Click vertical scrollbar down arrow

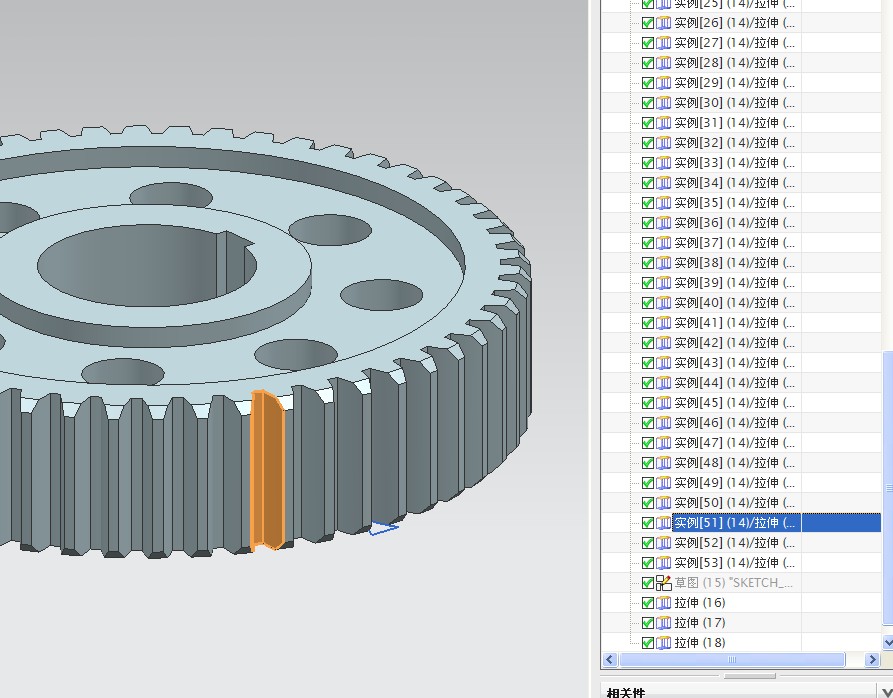pyautogui.click(x=888, y=642)
